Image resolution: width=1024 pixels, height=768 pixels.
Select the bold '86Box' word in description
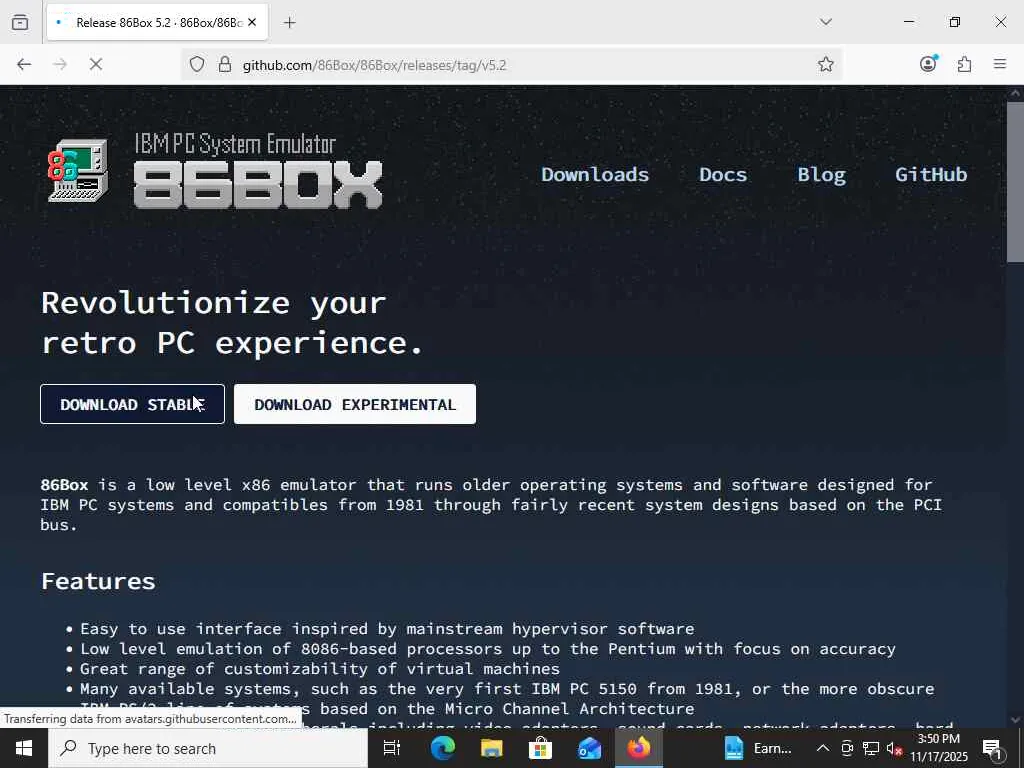[64, 485]
